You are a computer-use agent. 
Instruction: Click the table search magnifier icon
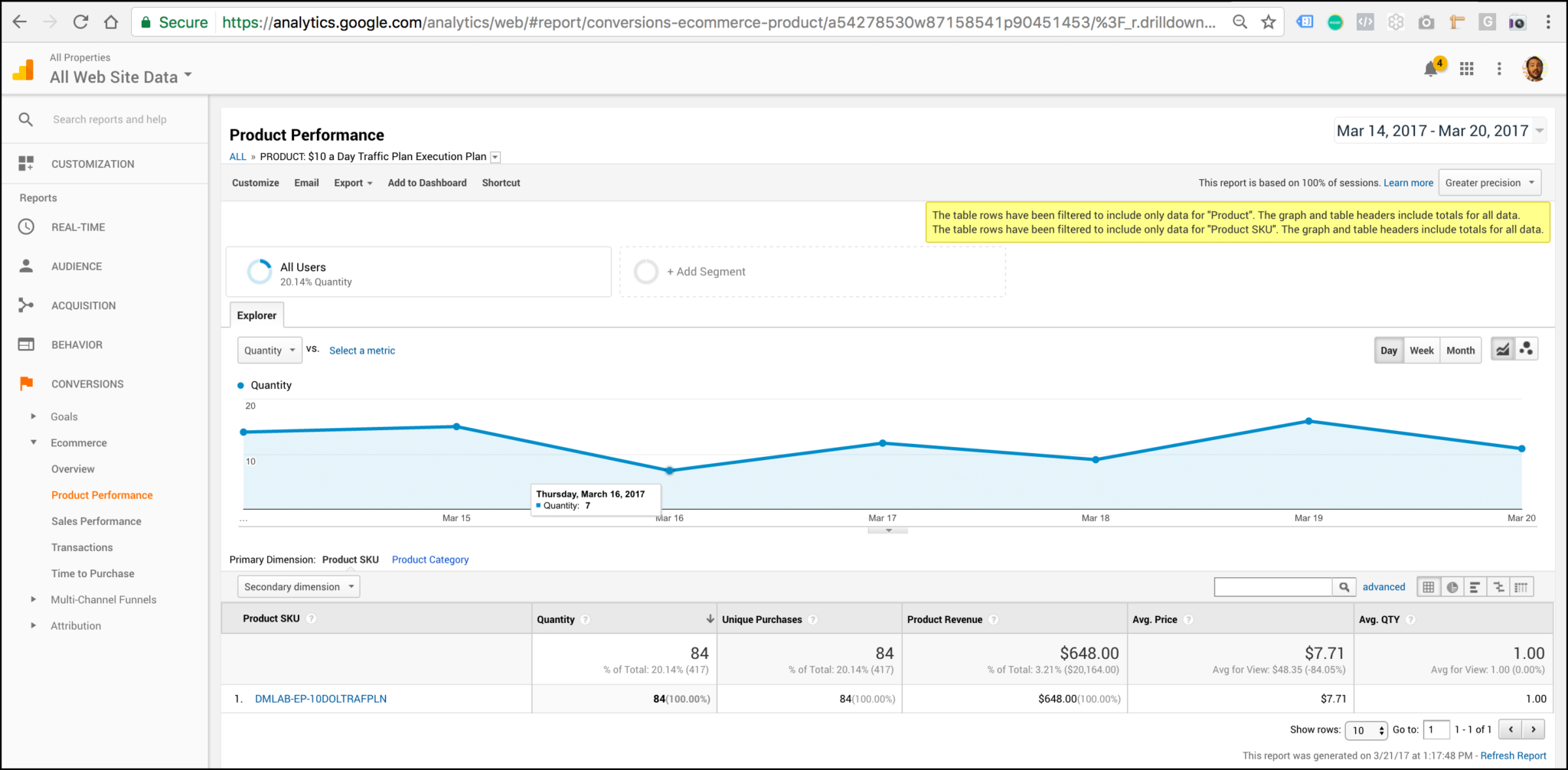[x=1344, y=586]
